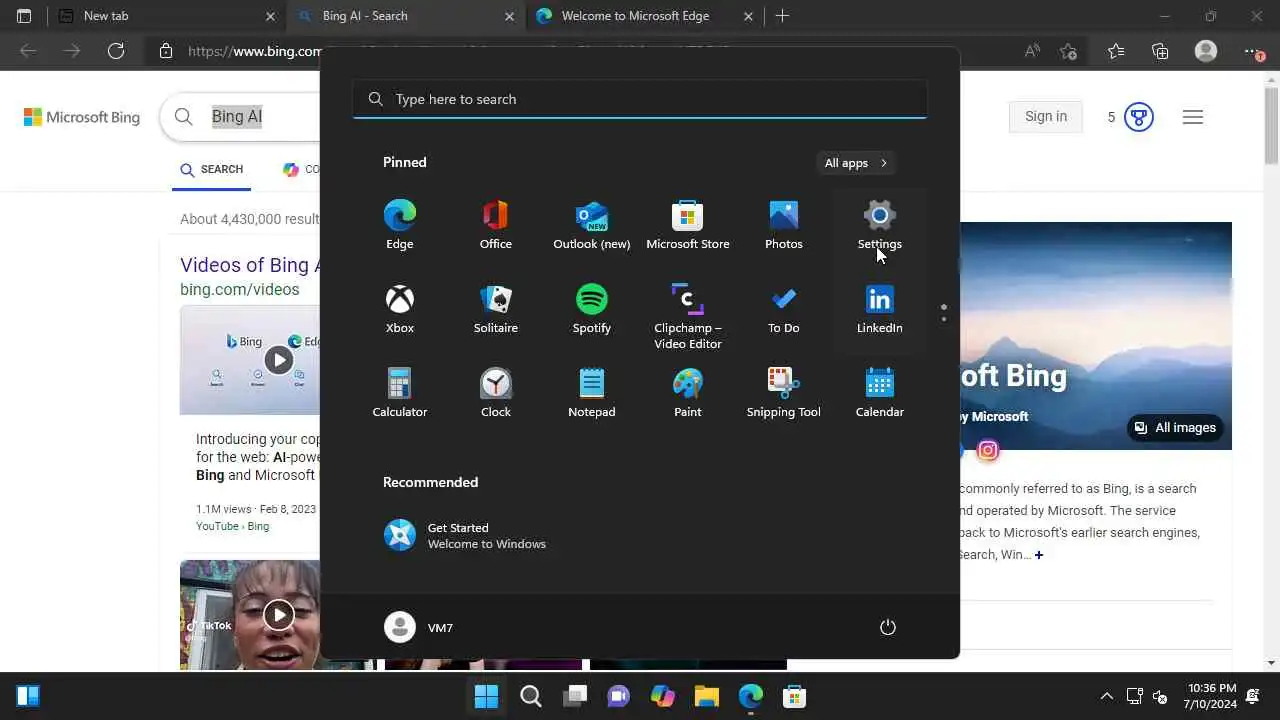Open the Edge profile icon
1280x720 pixels.
click(x=1206, y=51)
